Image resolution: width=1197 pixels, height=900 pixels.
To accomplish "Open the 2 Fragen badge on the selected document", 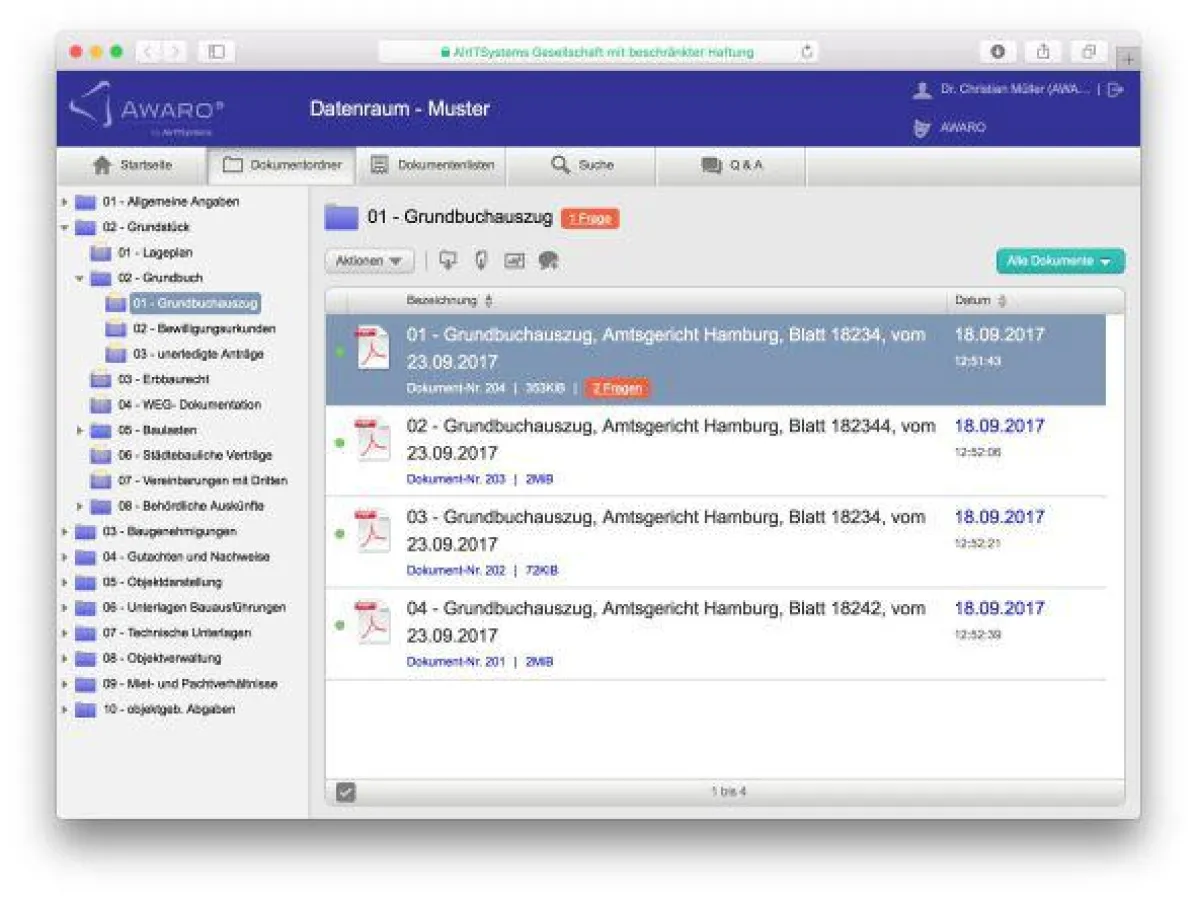I will point(617,387).
